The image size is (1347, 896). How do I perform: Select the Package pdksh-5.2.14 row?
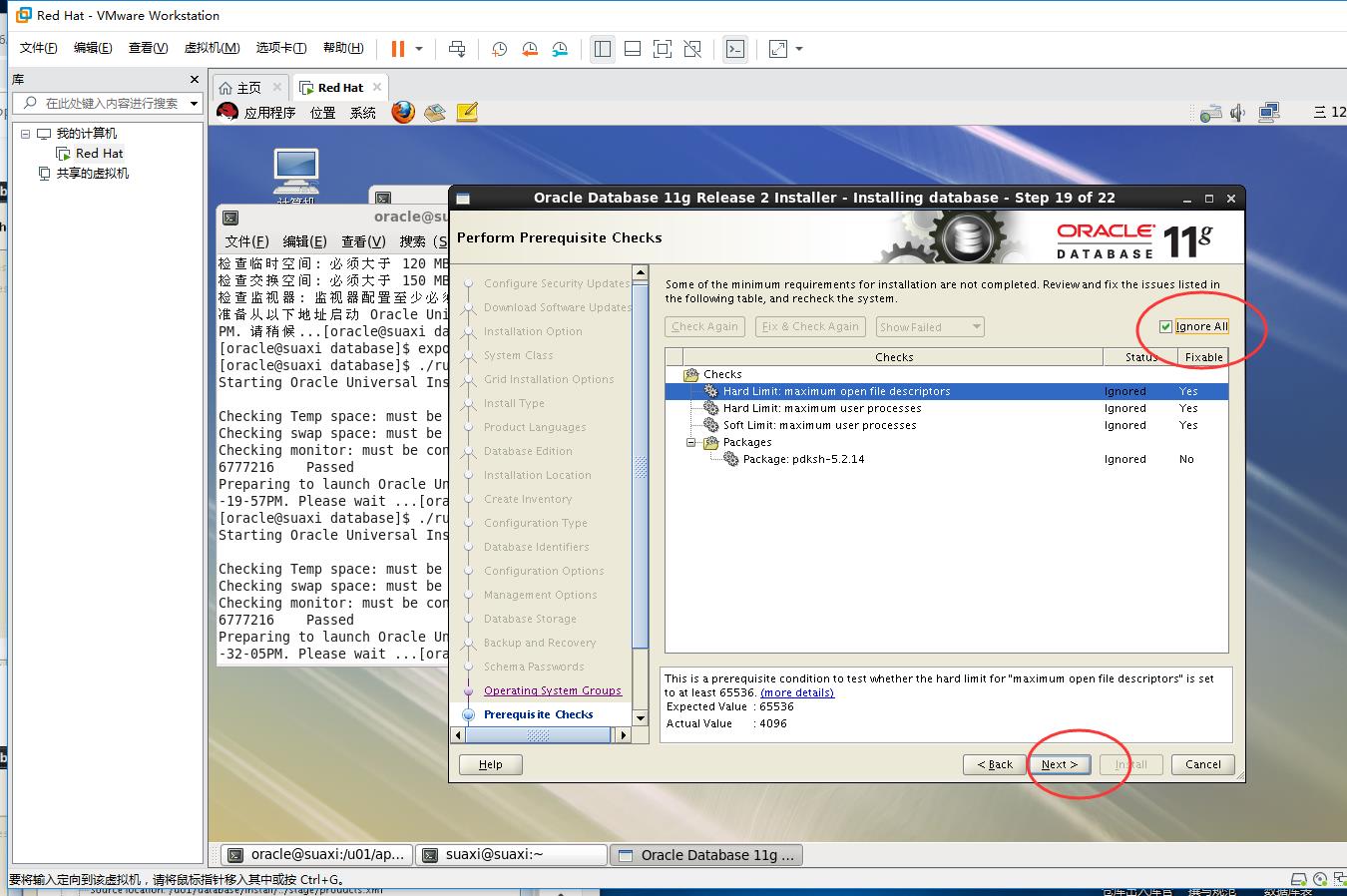click(x=947, y=459)
